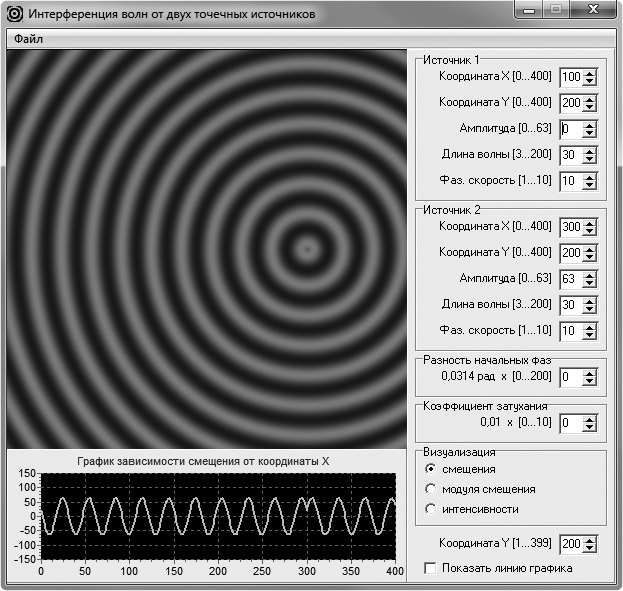Increase Источник 2 Фаз. скорость value
This screenshot has width=623, height=591.
click(x=590, y=327)
